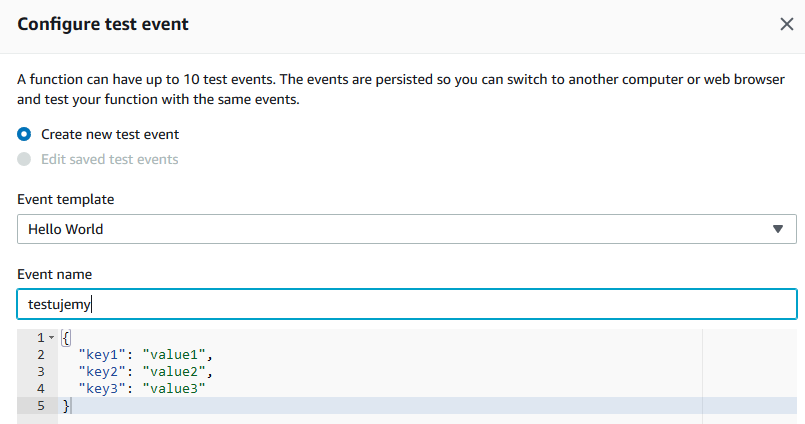Click line number 4 in the editor gutter
Image resolution: width=805 pixels, height=424 pixels.
tap(41, 389)
